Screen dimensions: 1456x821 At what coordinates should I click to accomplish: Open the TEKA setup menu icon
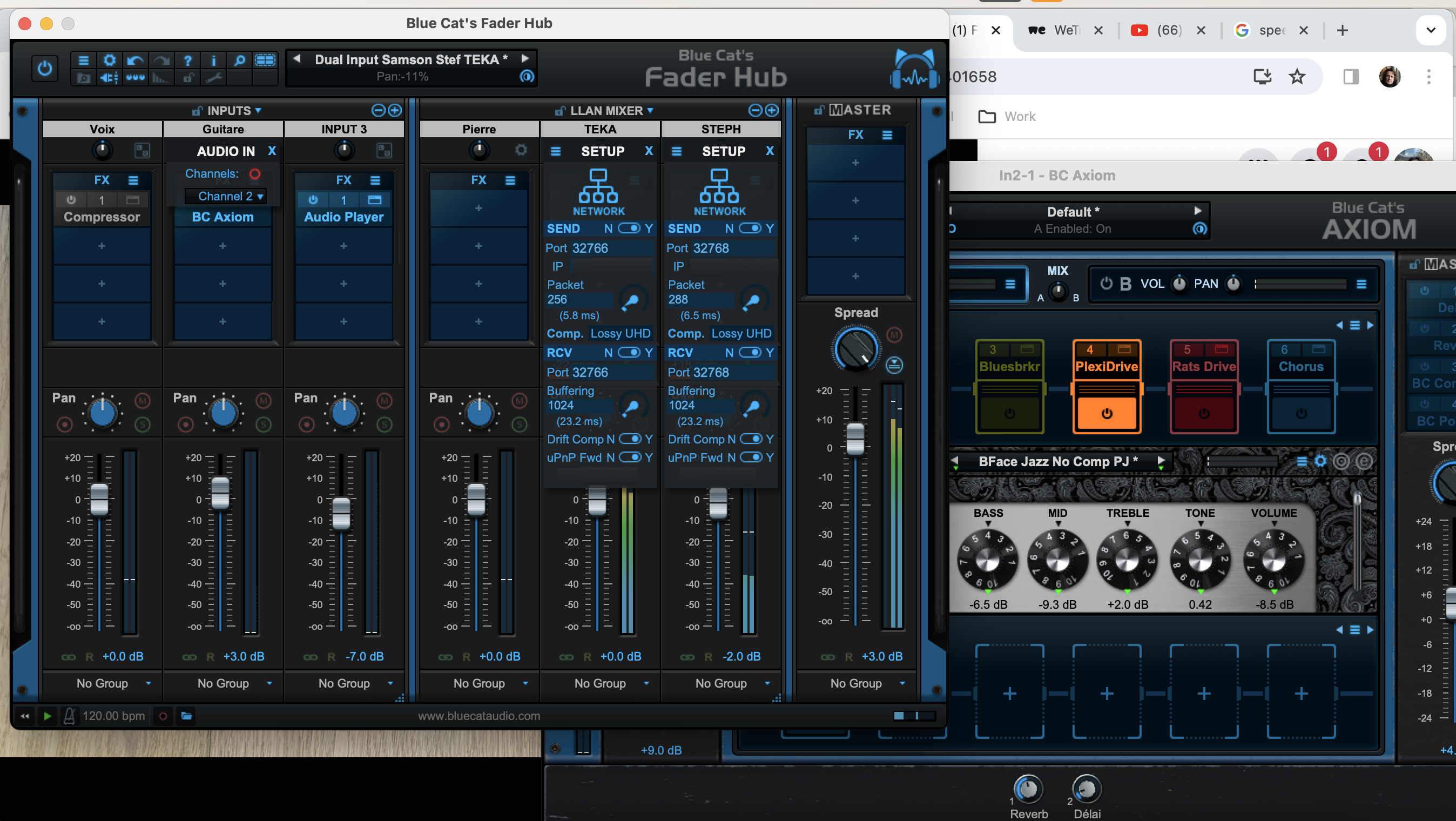coord(556,152)
